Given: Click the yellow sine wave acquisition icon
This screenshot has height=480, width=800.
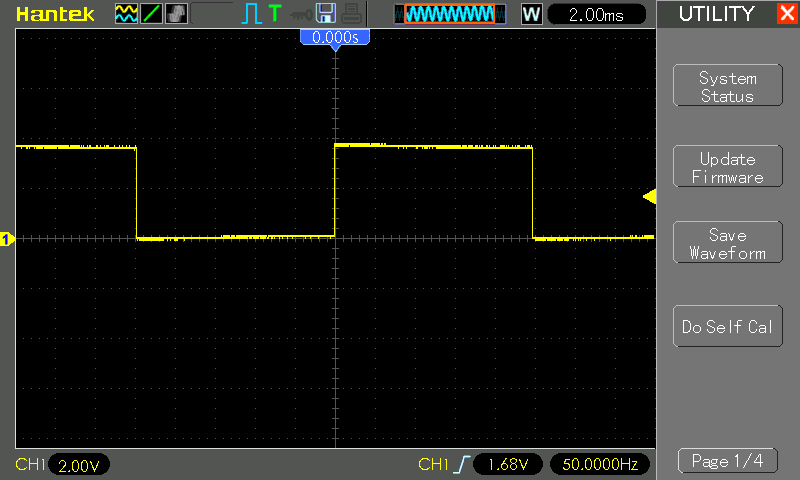Looking at the screenshot, I should [x=126, y=14].
